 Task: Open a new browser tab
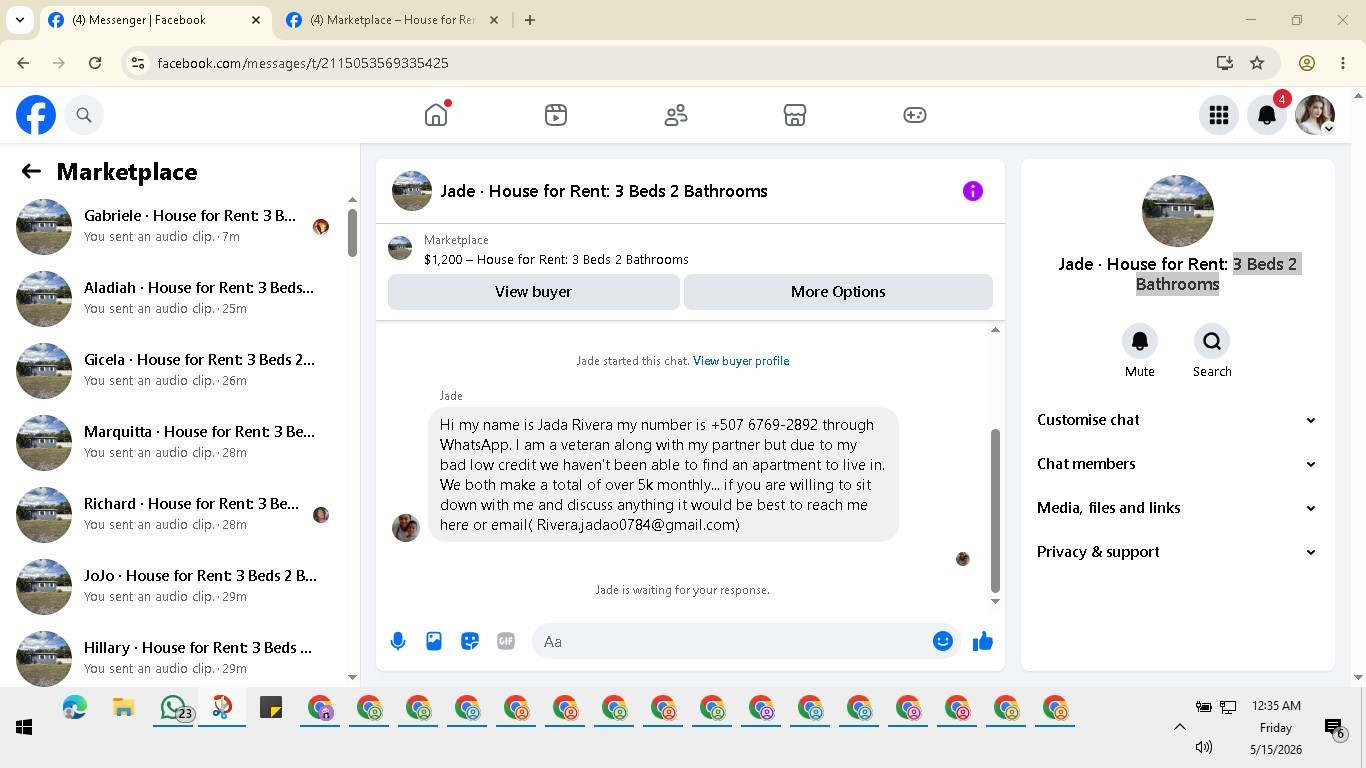point(530,20)
